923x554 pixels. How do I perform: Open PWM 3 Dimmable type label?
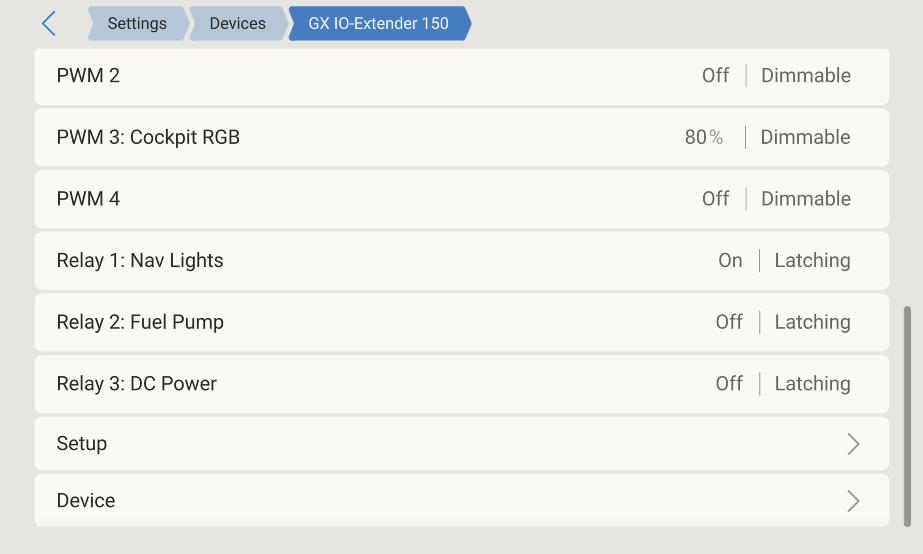click(x=805, y=138)
